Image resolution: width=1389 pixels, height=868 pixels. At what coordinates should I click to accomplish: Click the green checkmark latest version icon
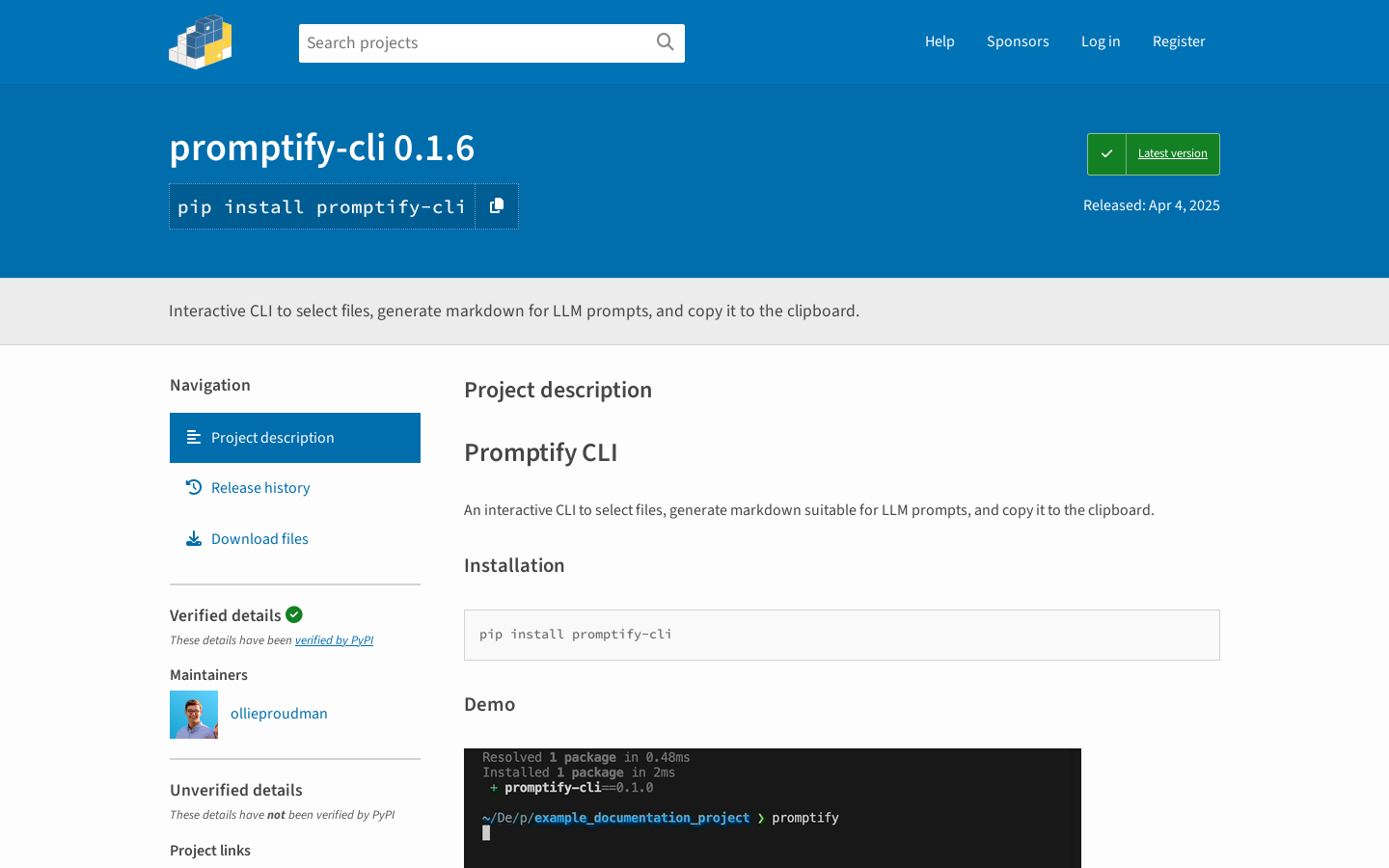tap(1106, 154)
